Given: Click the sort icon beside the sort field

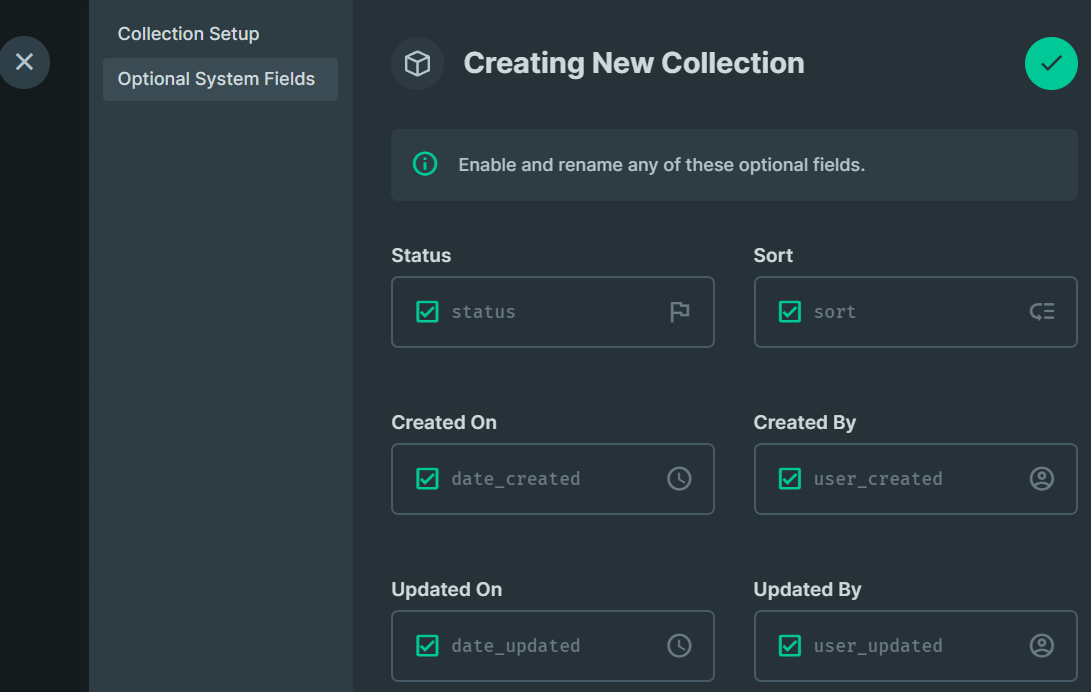Looking at the screenshot, I should 1042,312.
